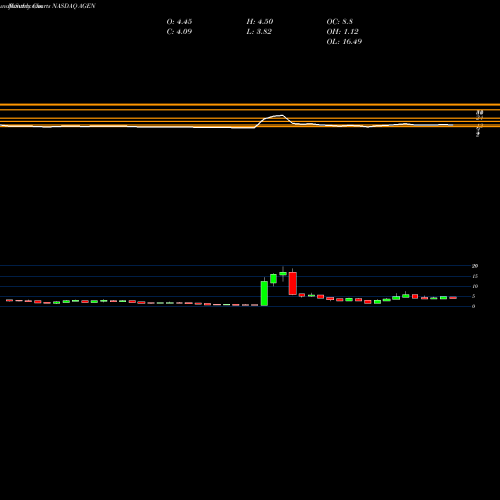Click the low price text L: 3.82
The height and width of the screenshot is (500, 500).
coord(259,32)
